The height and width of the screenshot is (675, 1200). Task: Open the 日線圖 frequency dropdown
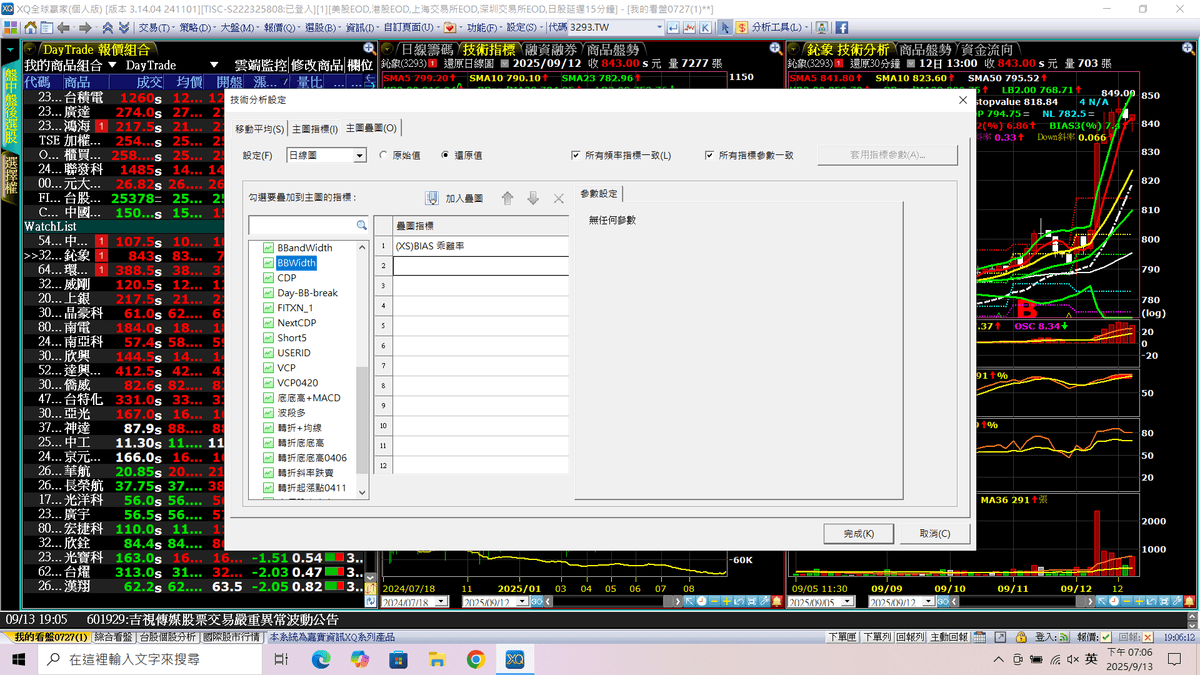(x=360, y=156)
